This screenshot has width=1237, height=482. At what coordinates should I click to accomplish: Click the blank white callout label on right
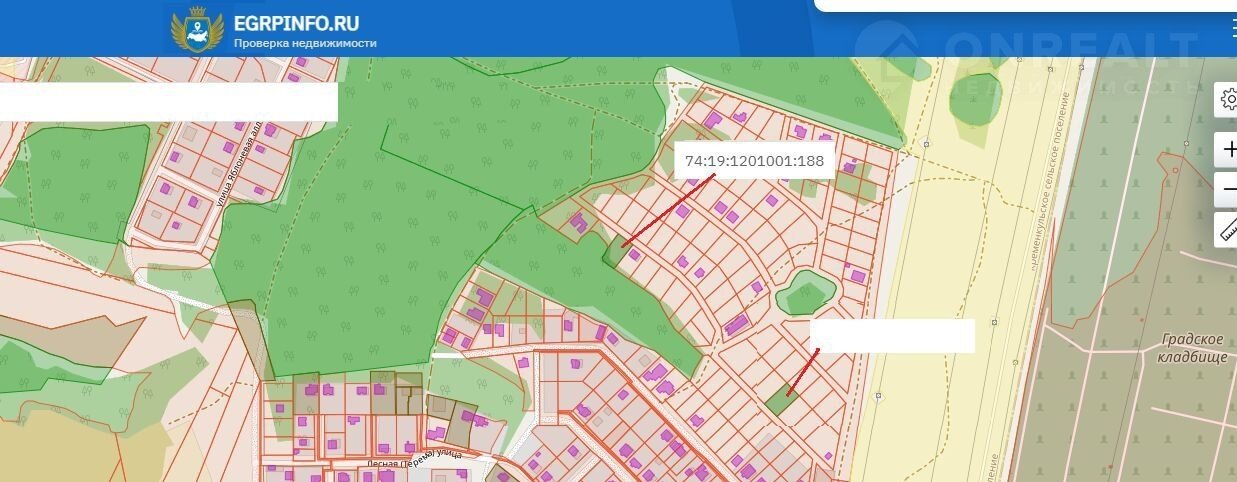(x=891, y=336)
